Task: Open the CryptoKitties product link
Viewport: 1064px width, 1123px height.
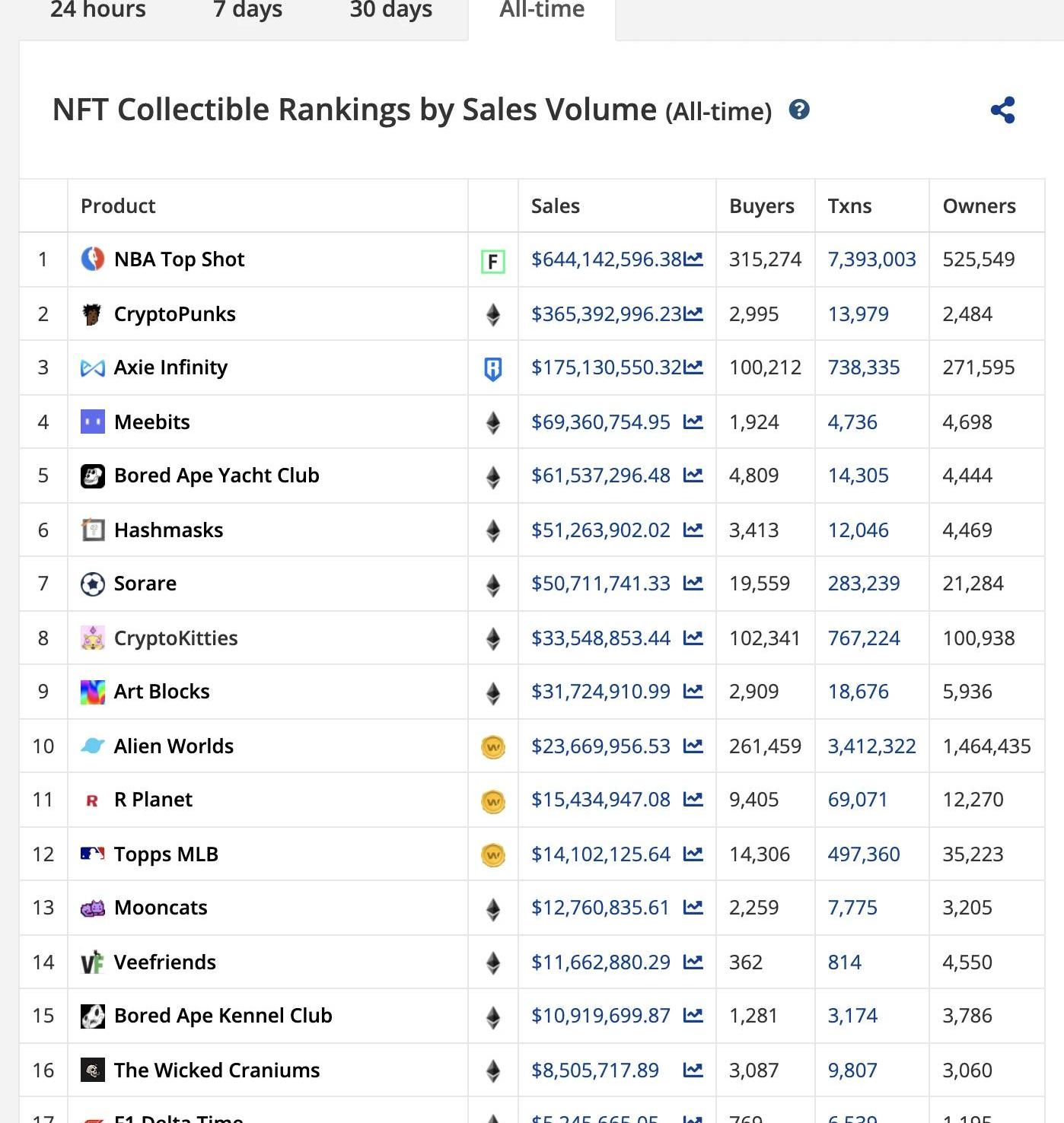Action: [176, 638]
